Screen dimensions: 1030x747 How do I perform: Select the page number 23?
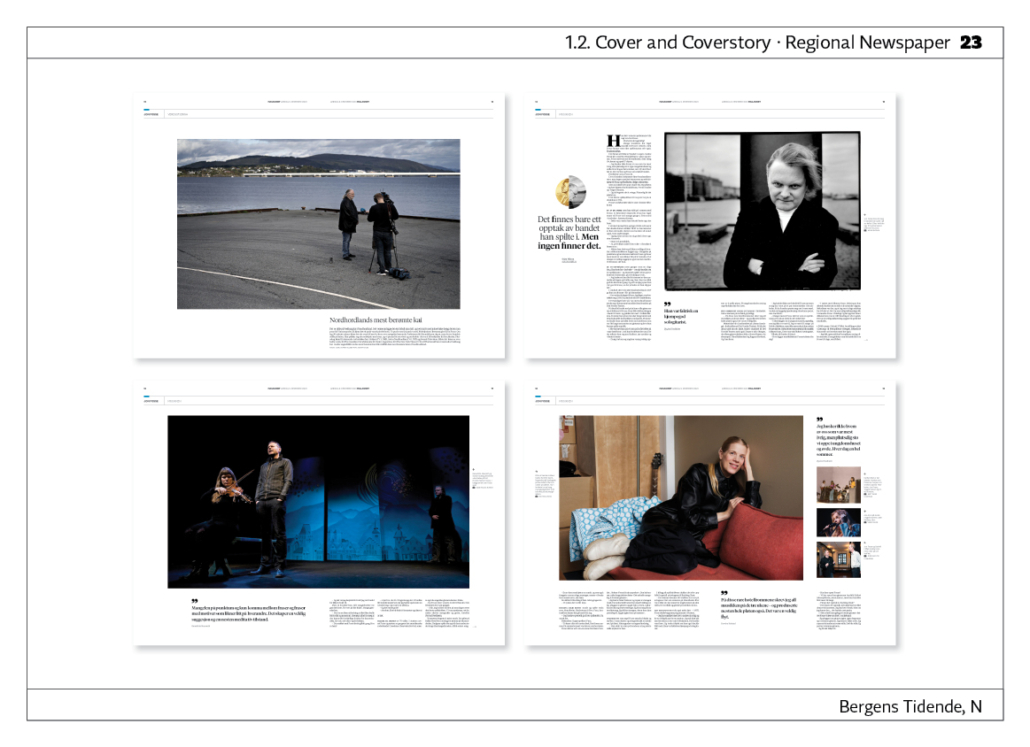pyautogui.click(x=971, y=43)
